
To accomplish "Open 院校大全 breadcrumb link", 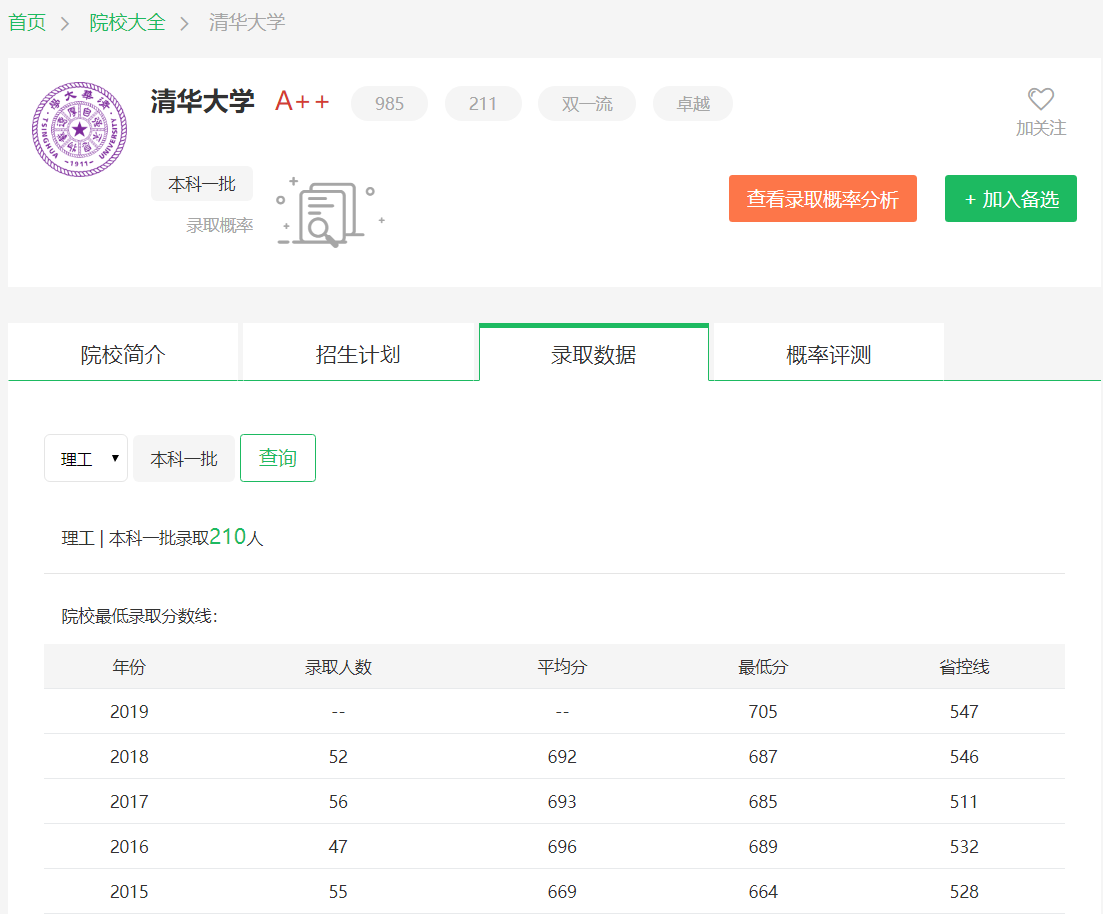I will pyautogui.click(x=127, y=23).
